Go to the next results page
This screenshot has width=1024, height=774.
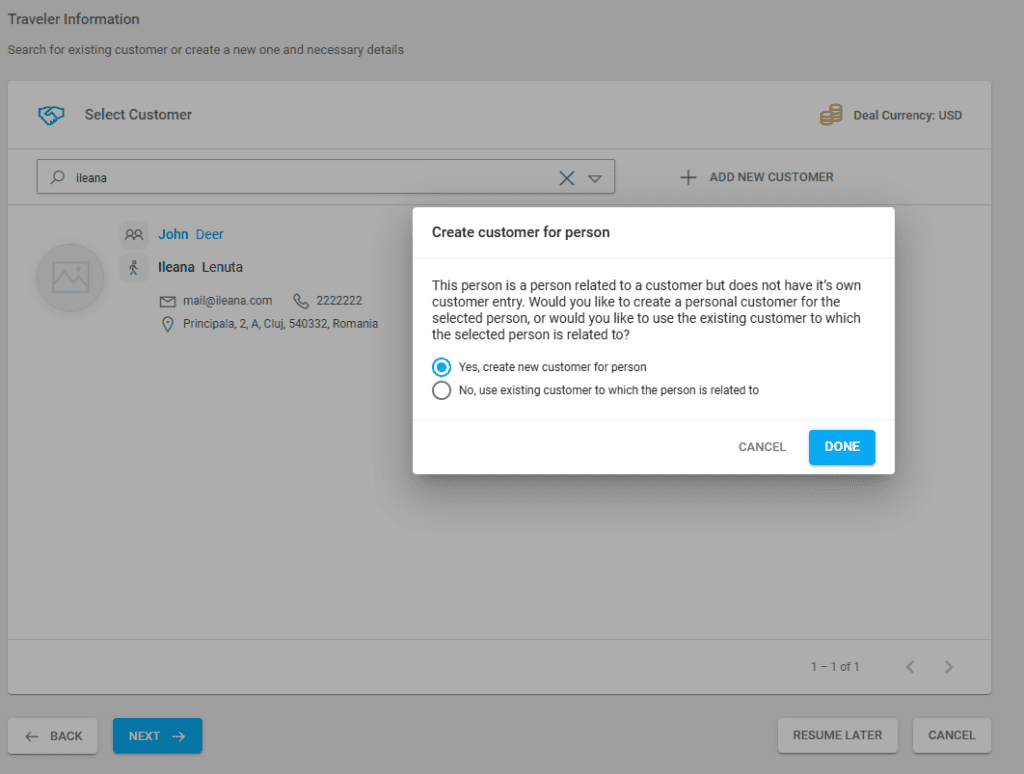tap(949, 667)
